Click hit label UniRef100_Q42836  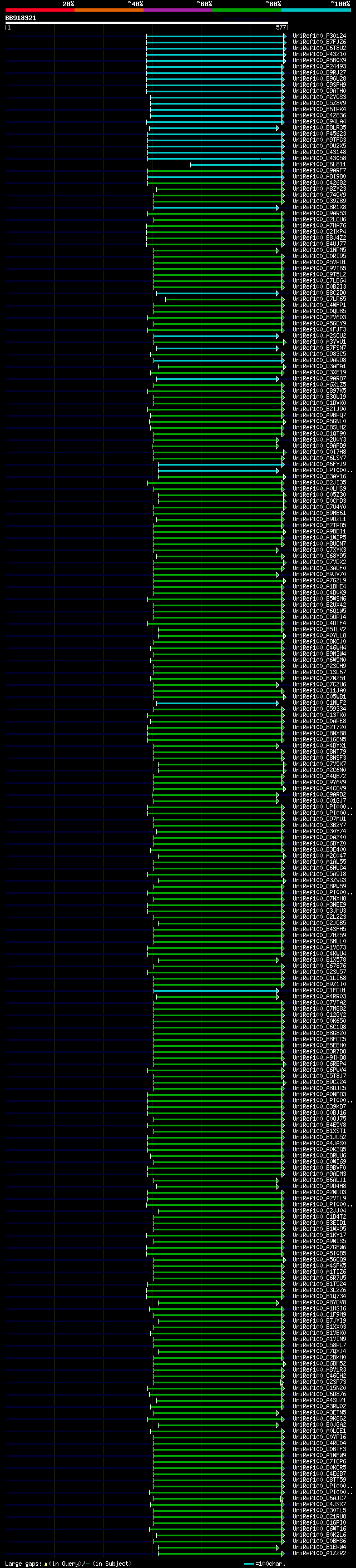pyautogui.click(x=319, y=116)
